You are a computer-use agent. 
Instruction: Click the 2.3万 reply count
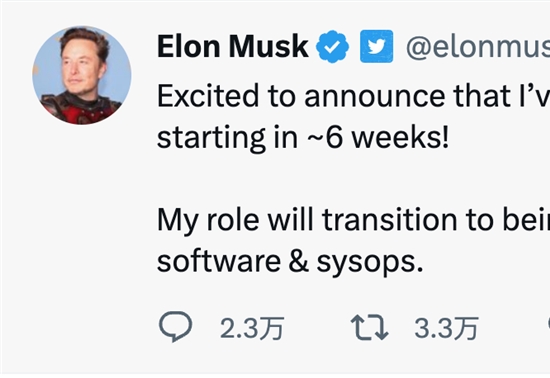point(252,328)
